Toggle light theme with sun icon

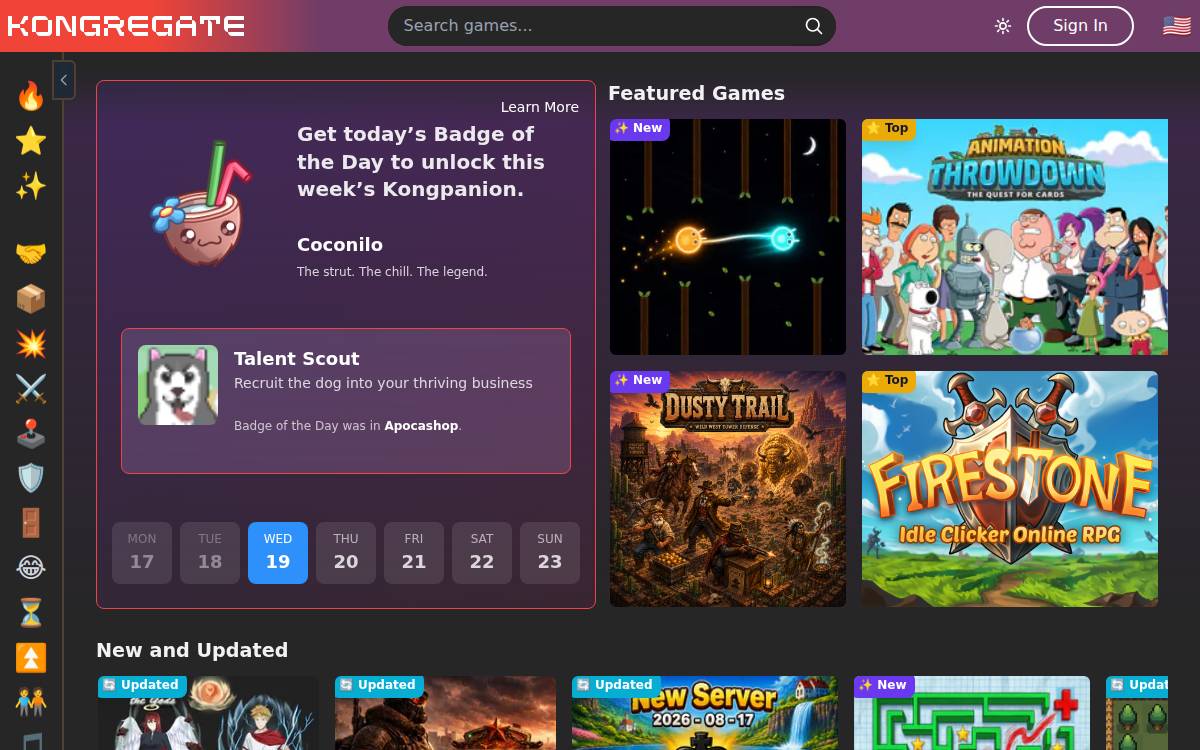tap(1003, 26)
